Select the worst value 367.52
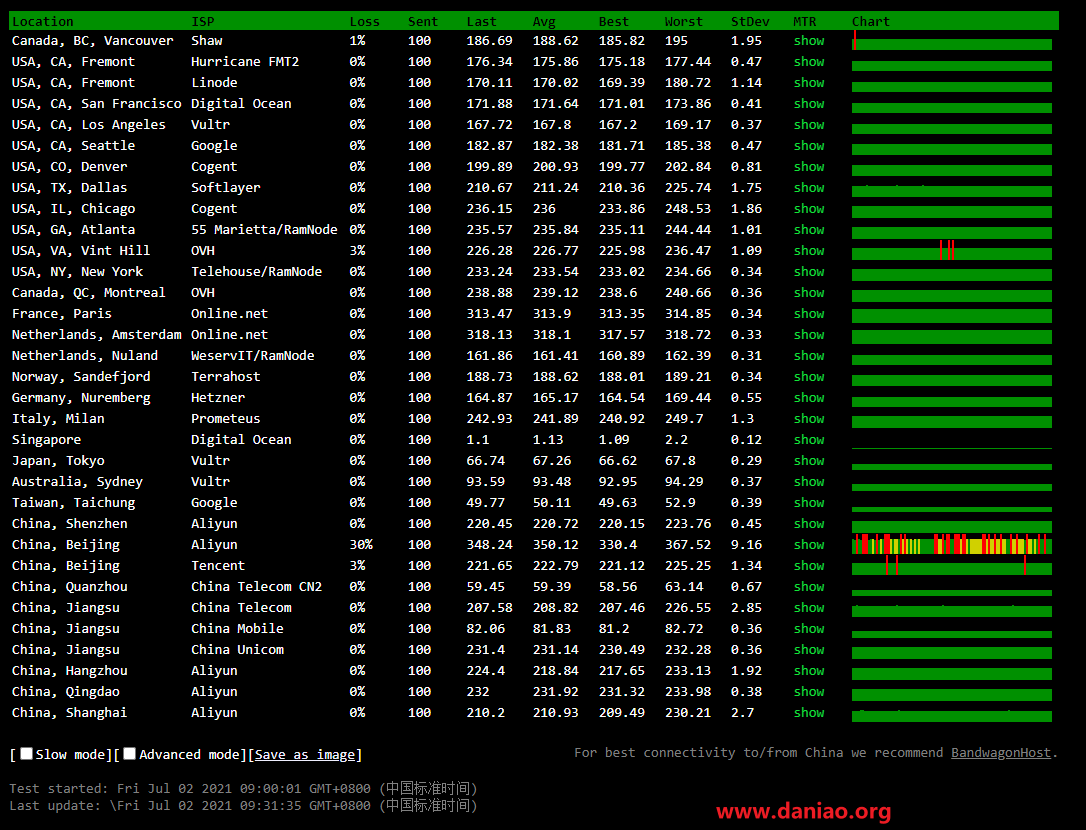This screenshot has width=1086, height=830. pyautogui.click(x=688, y=545)
